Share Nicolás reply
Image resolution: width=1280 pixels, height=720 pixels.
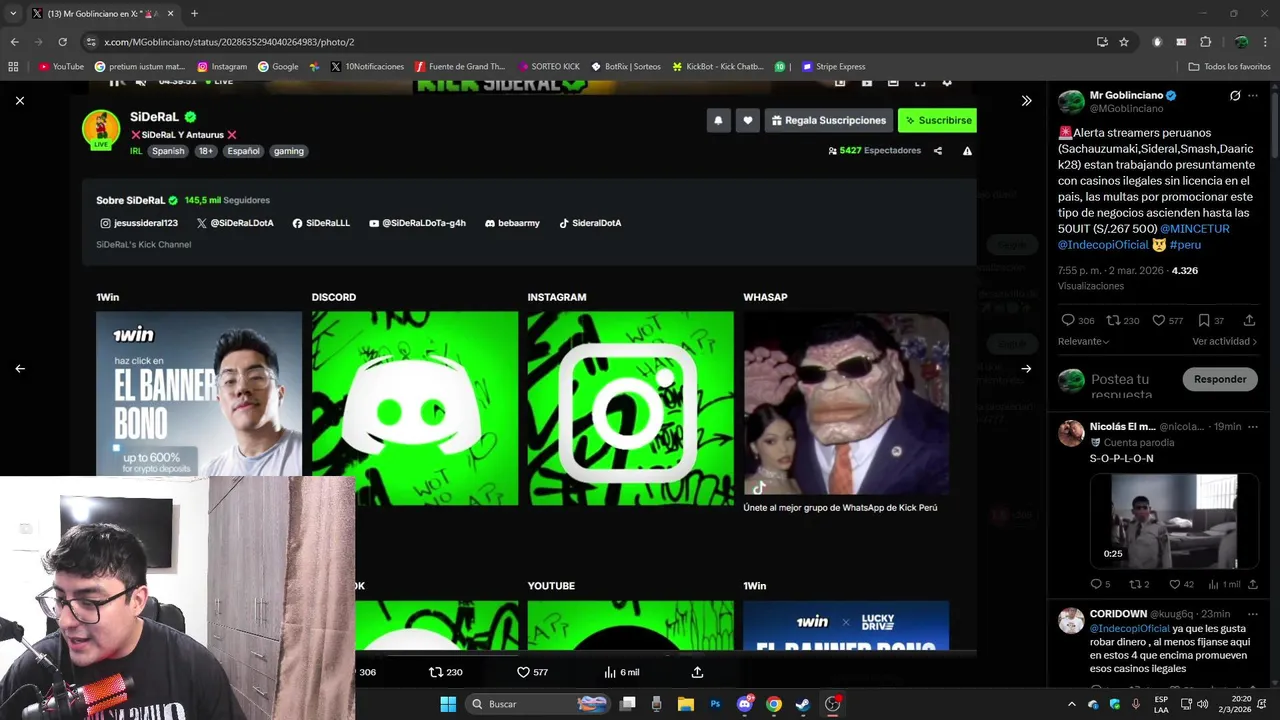coord(1252,584)
